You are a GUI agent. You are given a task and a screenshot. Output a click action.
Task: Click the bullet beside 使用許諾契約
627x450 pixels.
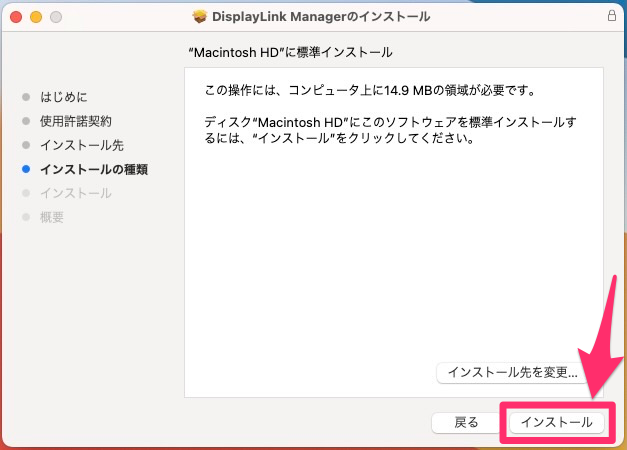26,122
